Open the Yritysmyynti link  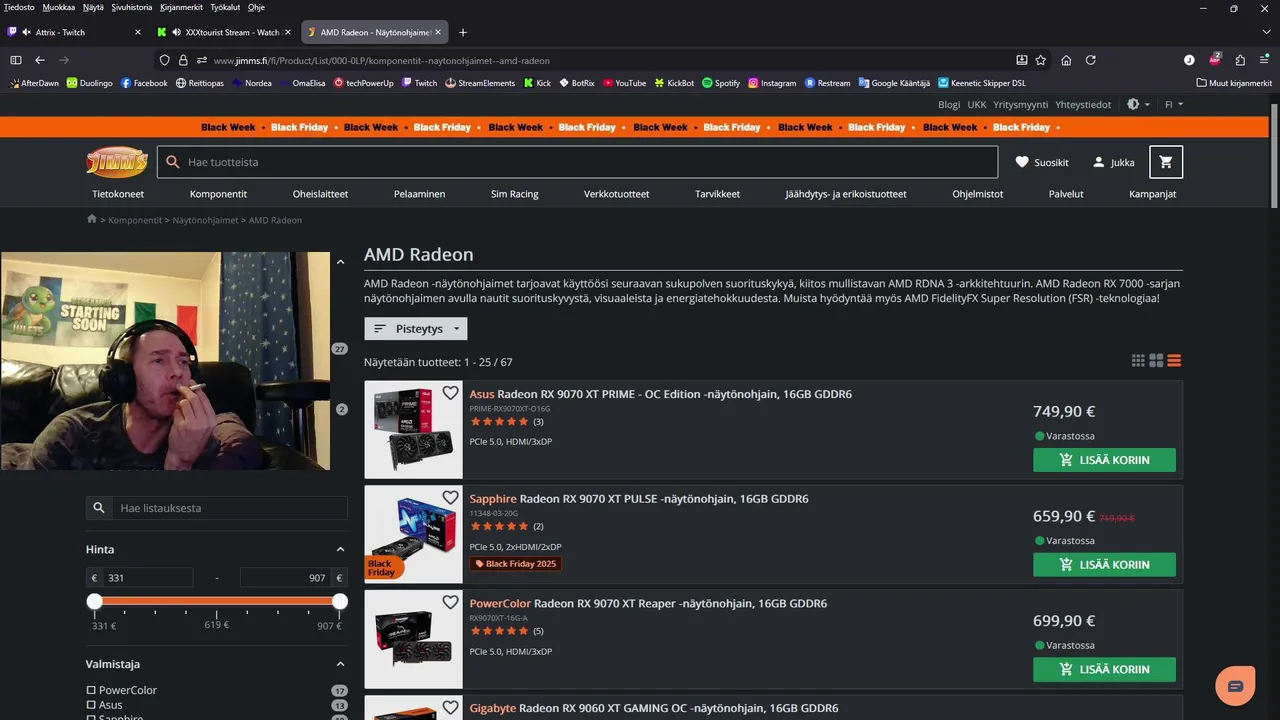tap(1020, 104)
